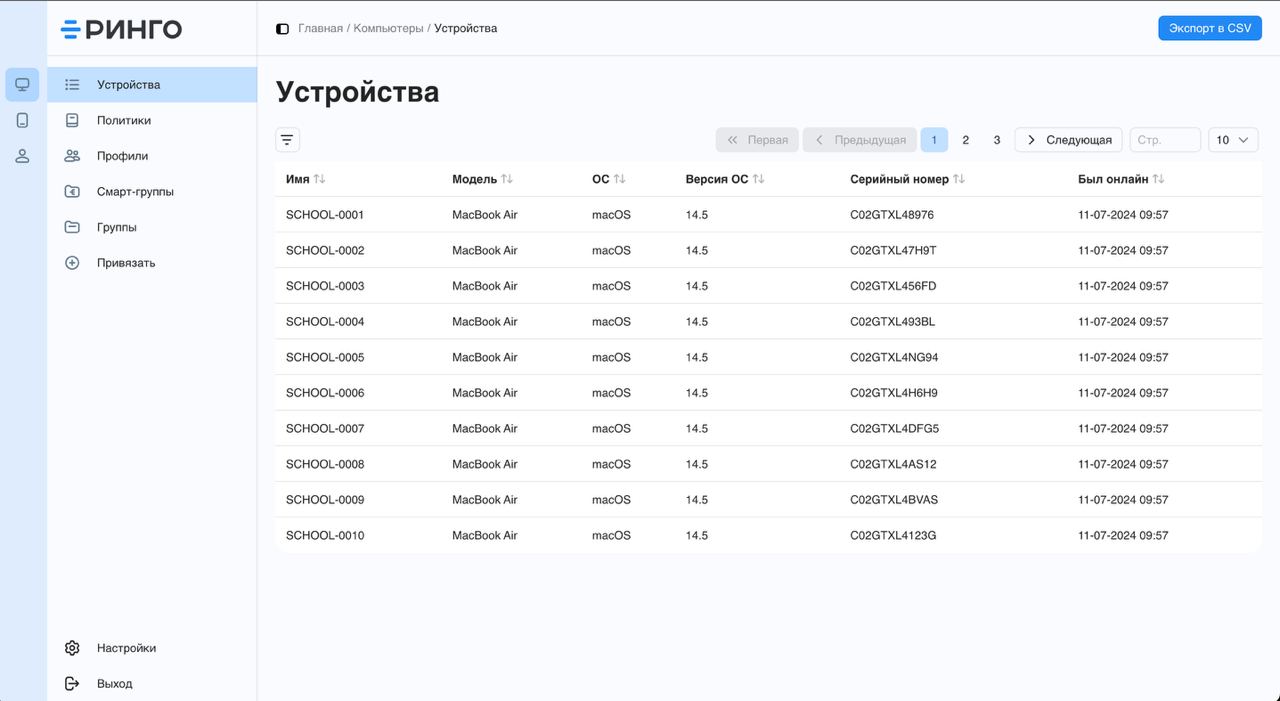Collapse the sidebar using the toggle near breadcrumbs
This screenshot has height=701, width=1280.
point(282,28)
